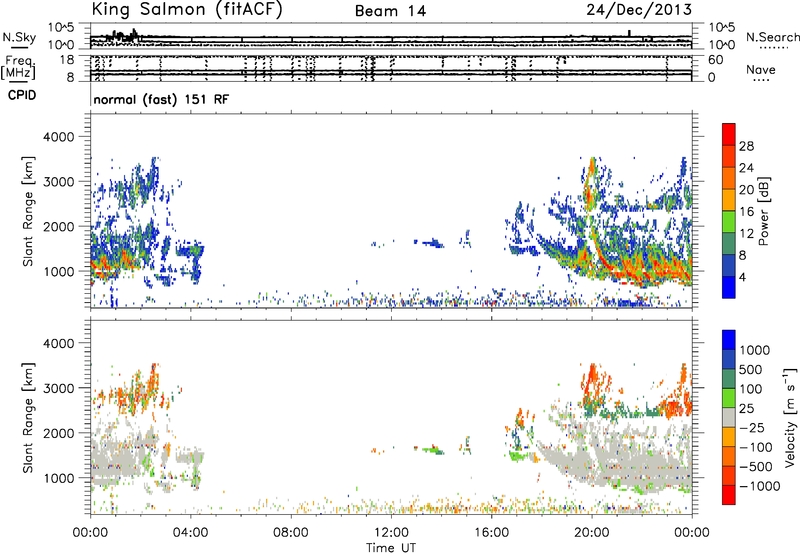Image resolution: width=800 pixels, height=554 pixels.
Task: Click the '18' frequency axis value
Action: click(67, 59)
